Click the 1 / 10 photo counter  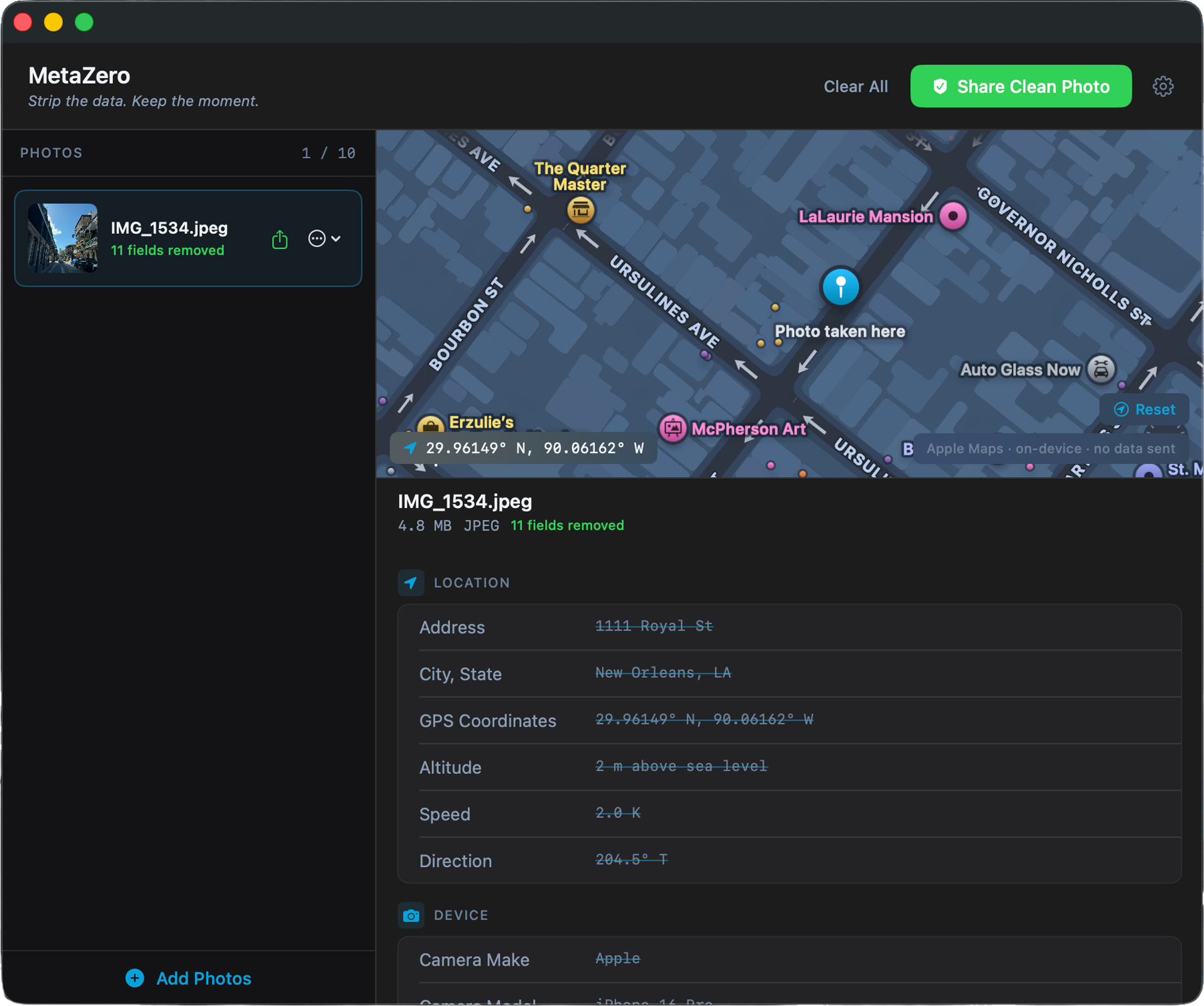[x=328, y=153]
